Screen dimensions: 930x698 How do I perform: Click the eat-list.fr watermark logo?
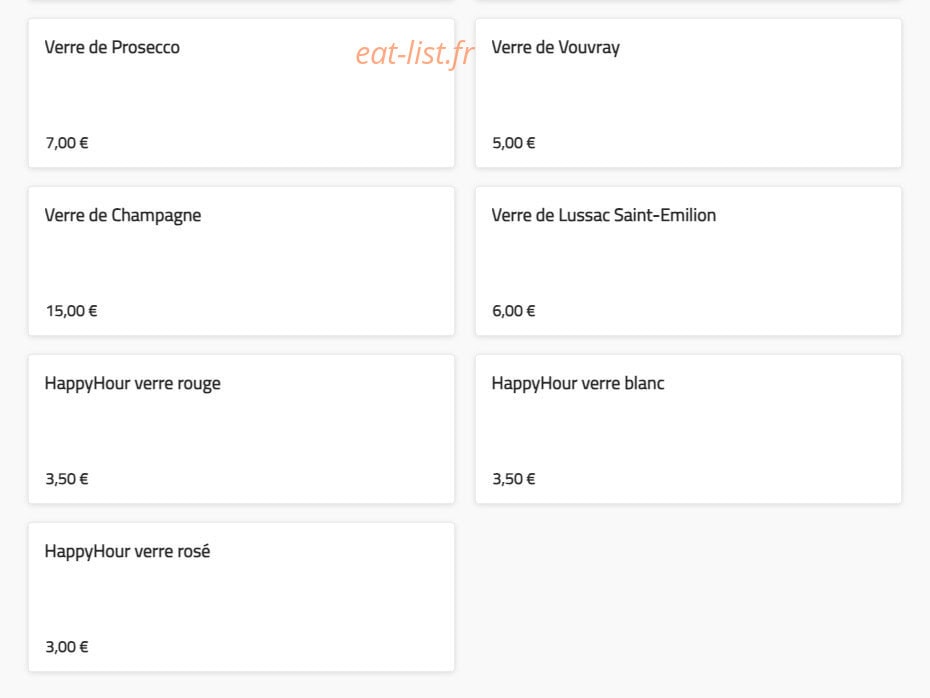click(415, 53)
